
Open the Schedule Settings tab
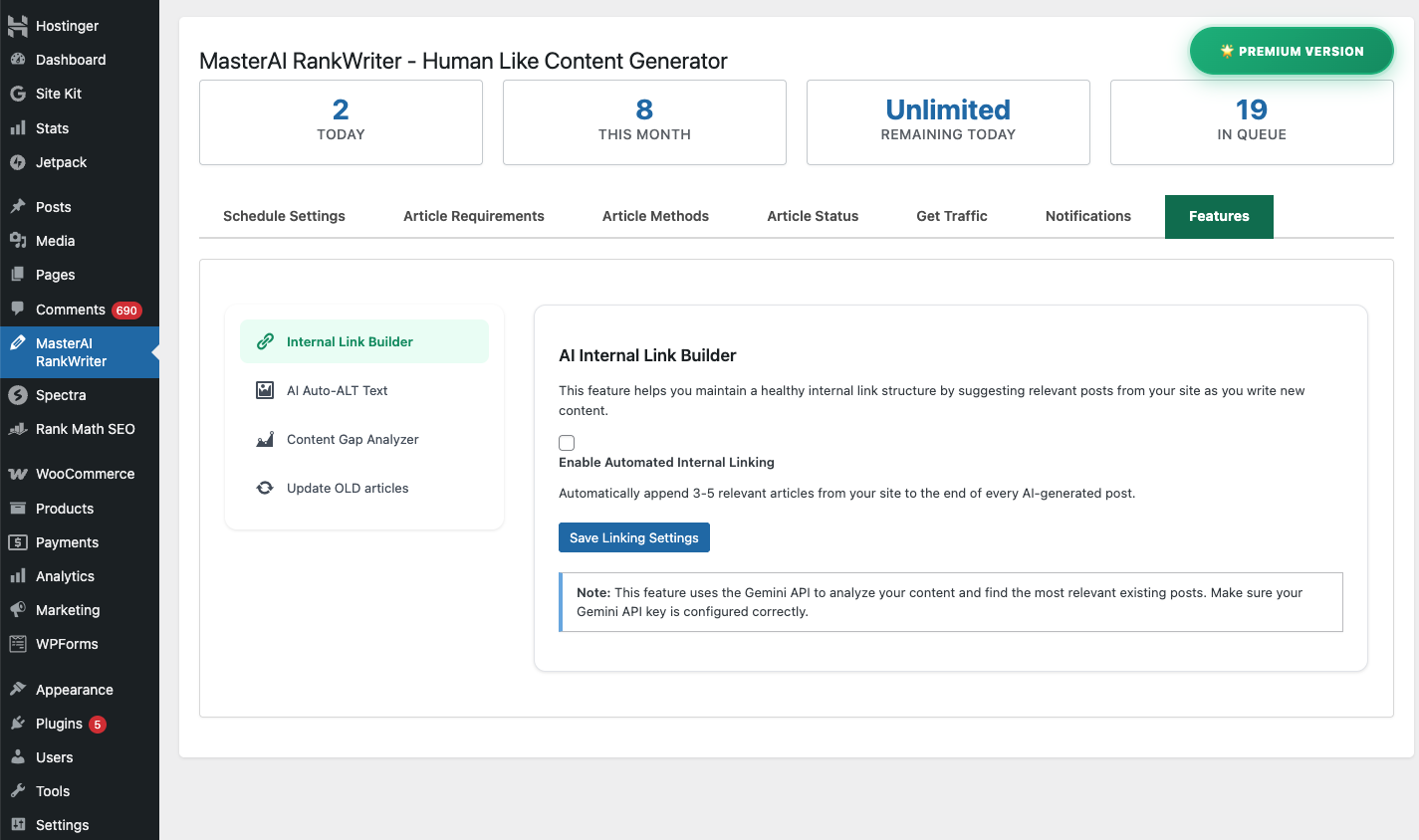tap(284, 216)
